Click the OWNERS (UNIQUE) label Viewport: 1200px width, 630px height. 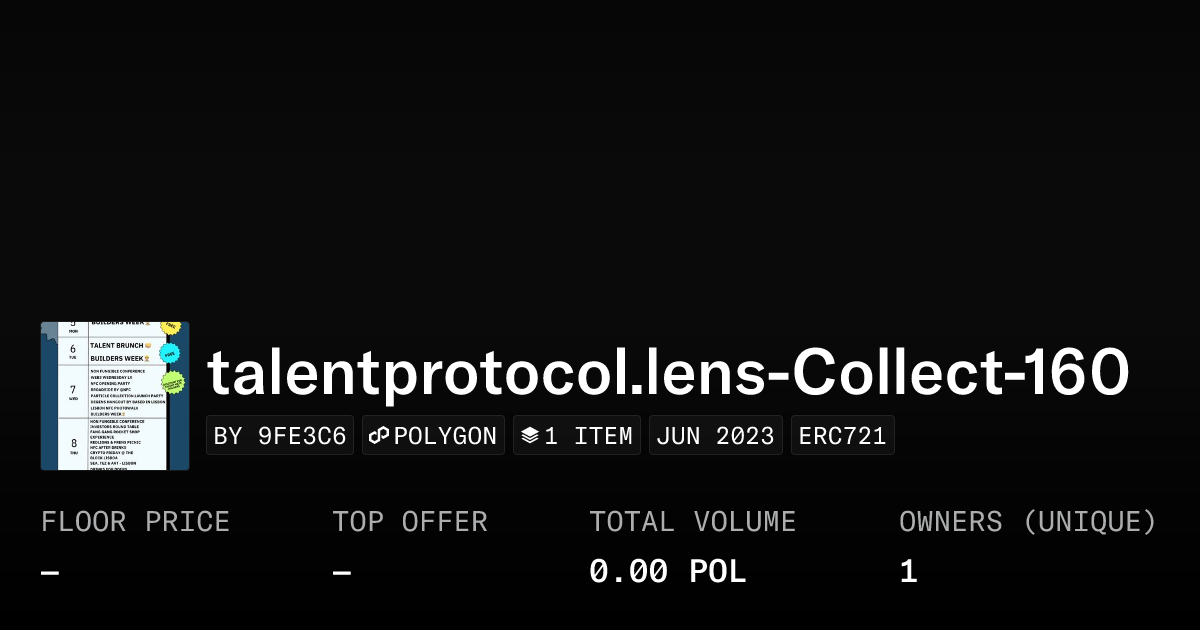pyautogui.click(x=1027, y=522)
